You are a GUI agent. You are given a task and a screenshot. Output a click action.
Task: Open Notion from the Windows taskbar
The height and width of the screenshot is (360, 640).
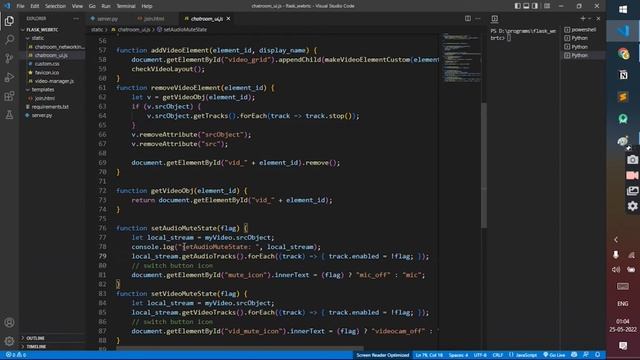click(623, 75)
